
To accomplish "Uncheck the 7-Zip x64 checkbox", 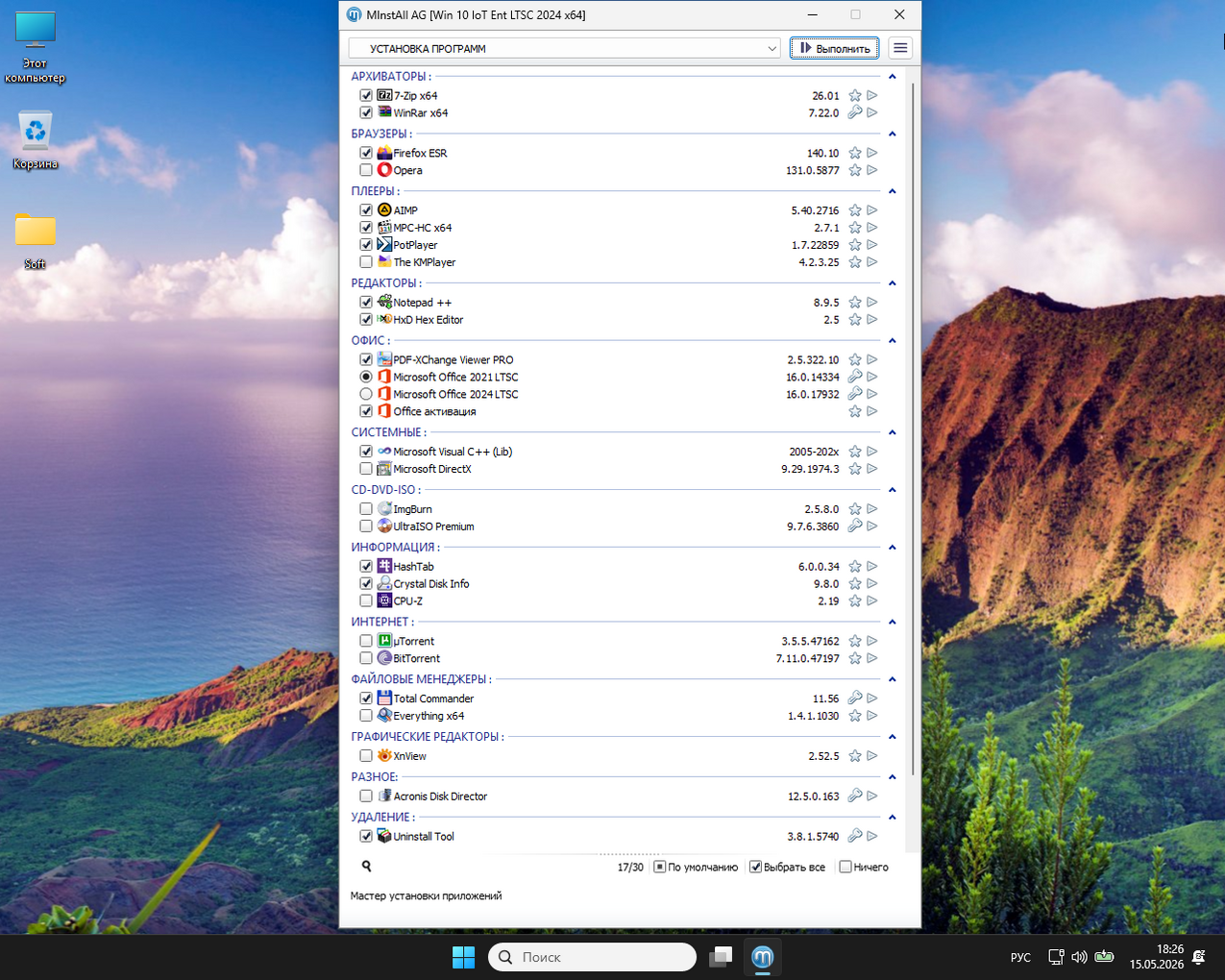I will (366, 95).
